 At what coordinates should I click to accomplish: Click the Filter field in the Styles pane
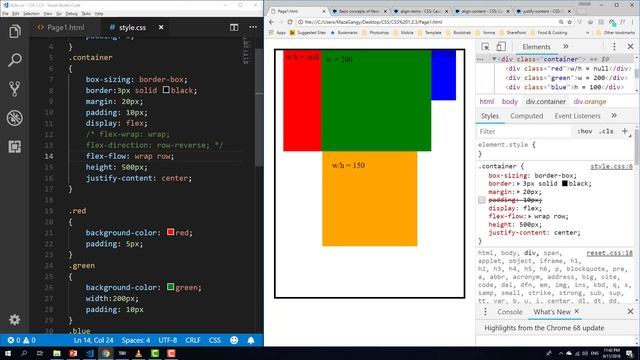pyautogui.click(x=524, y=131)
